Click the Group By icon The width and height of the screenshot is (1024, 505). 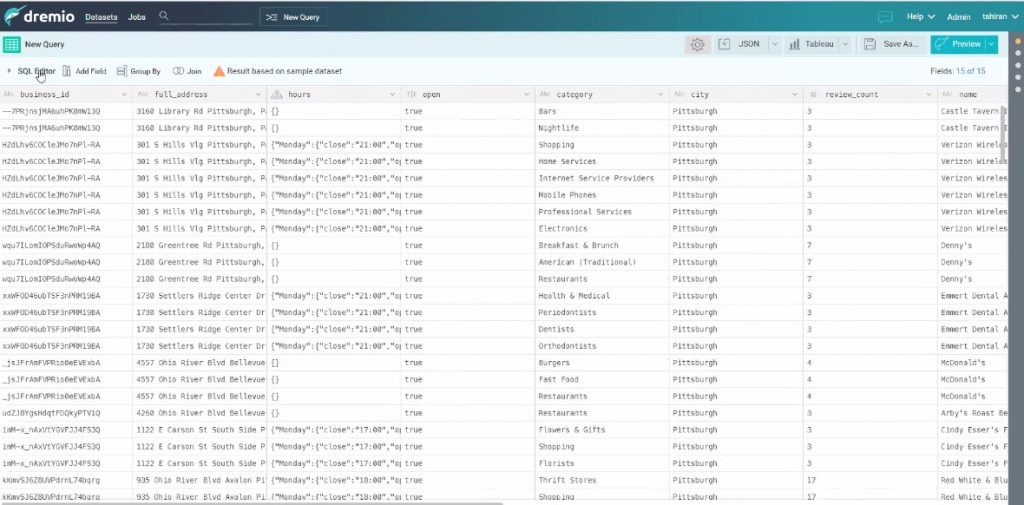point(121,71)
